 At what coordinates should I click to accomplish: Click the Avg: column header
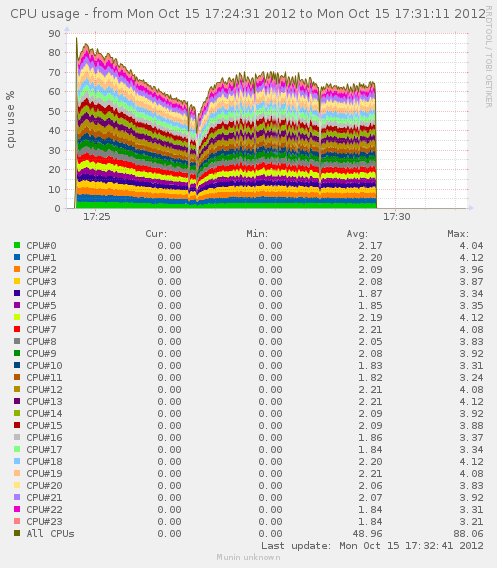tap(357, 234)
